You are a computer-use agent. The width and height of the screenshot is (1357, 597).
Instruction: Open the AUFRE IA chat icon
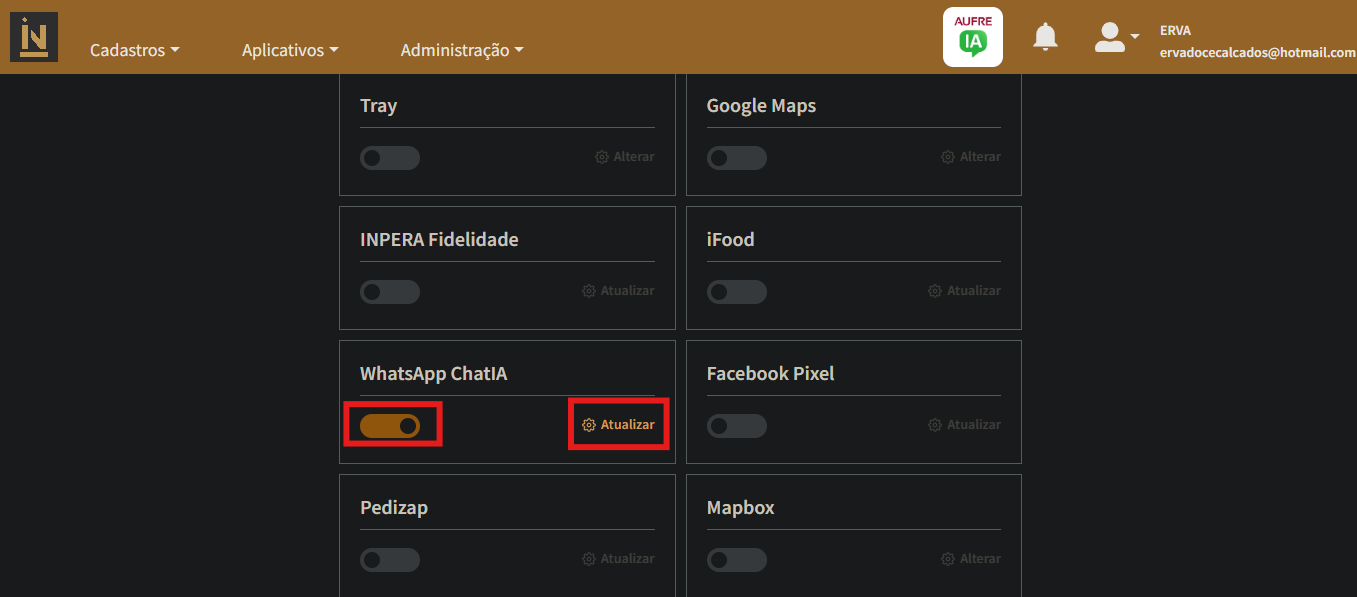pos(972,38)
